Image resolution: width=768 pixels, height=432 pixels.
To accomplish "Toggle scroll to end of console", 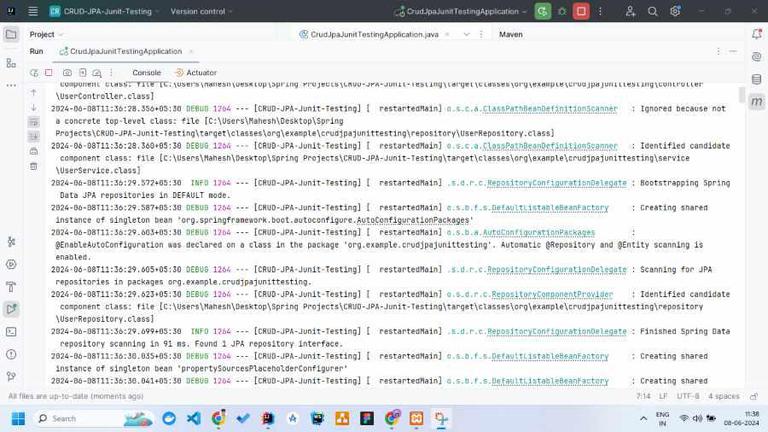I will click(x=34, y=137).
